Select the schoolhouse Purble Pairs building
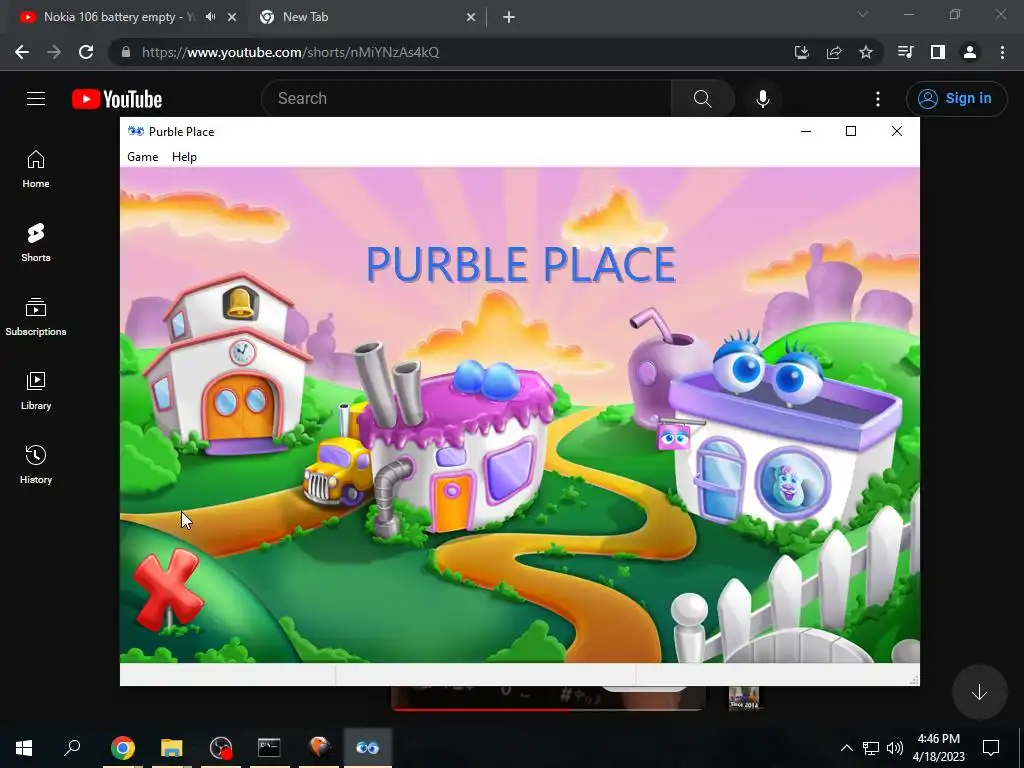1024x768 pixels. tap(226, 366)
